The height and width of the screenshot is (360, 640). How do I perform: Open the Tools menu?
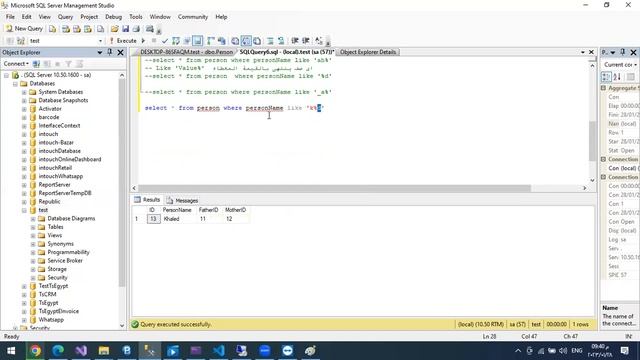[x=136, y=17]
